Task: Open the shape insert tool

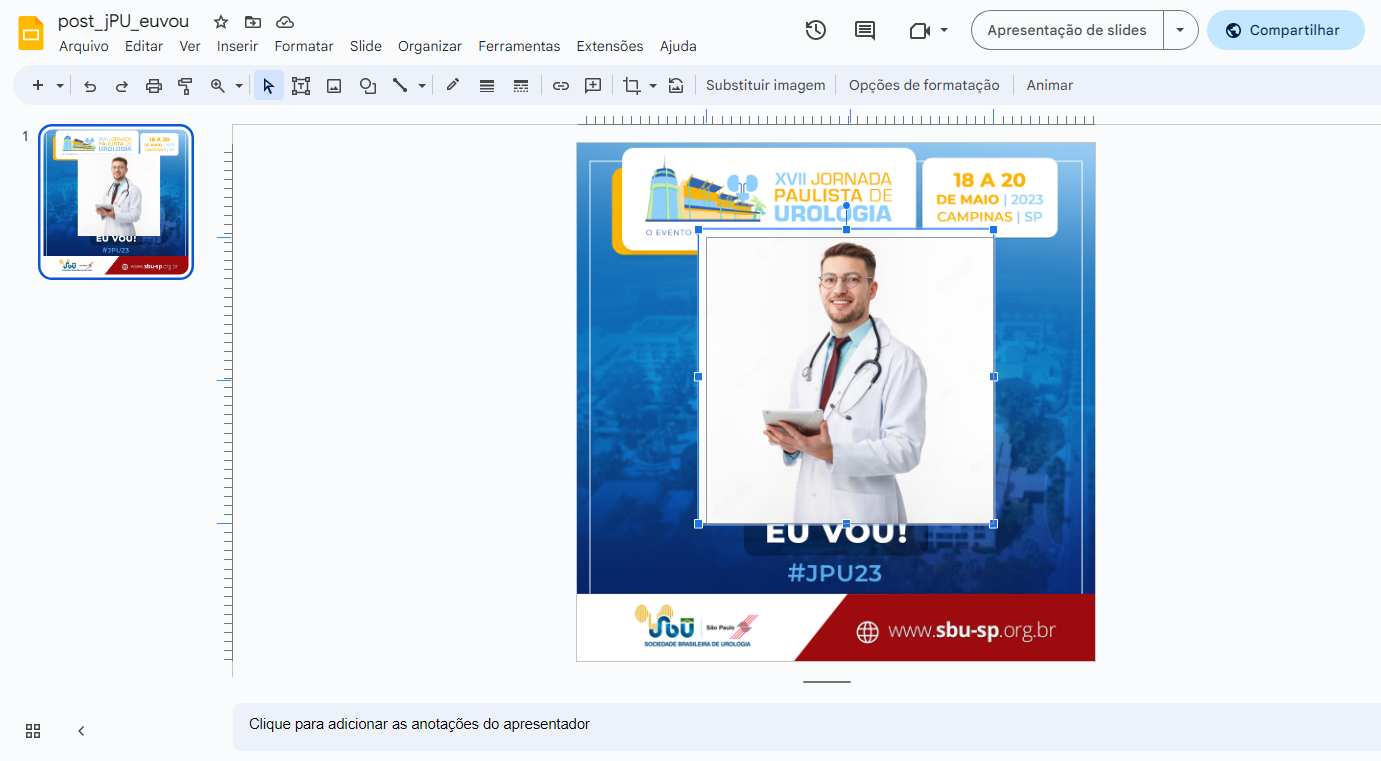Action: [367, 86]
